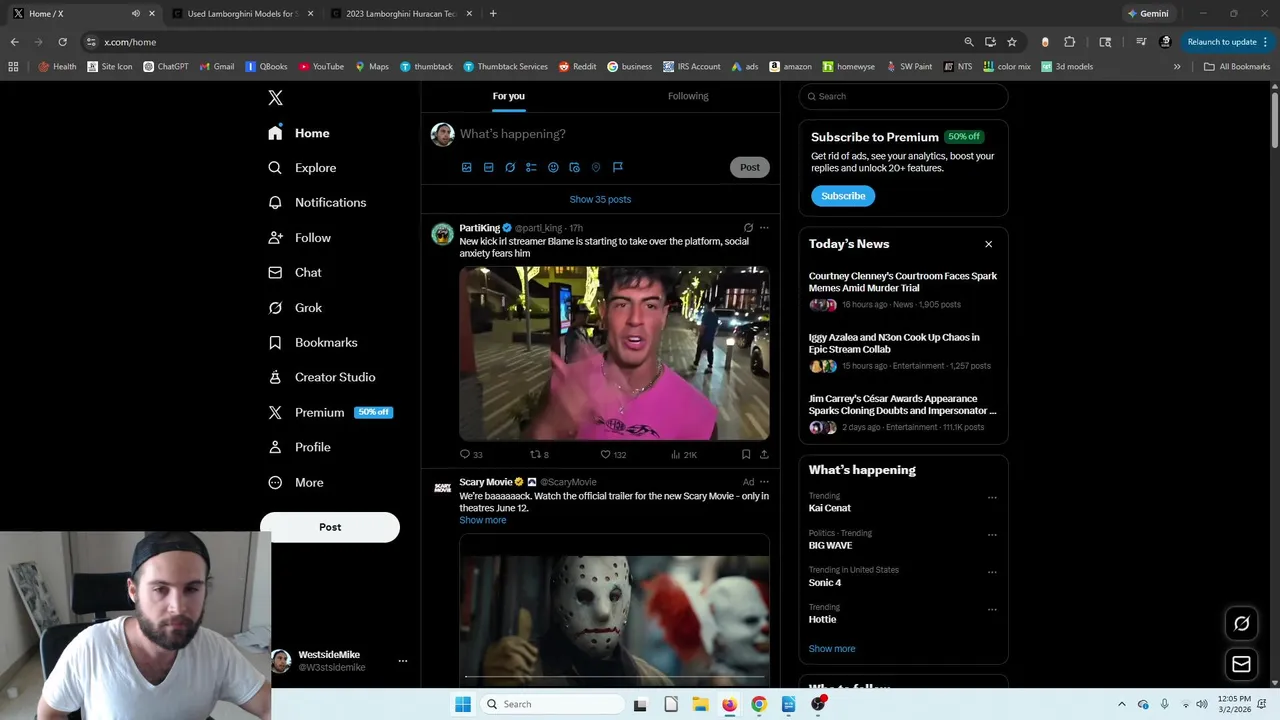
Task: Open Grok in sidebar
Action: pos(295,308)
